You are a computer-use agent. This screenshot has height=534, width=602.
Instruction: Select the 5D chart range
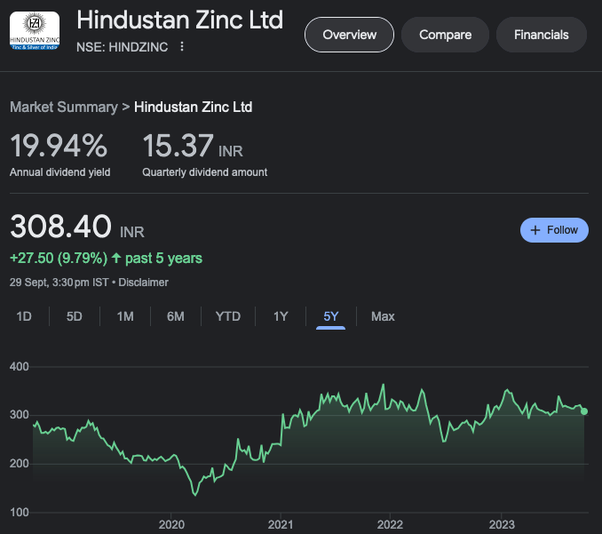(74, 316)
